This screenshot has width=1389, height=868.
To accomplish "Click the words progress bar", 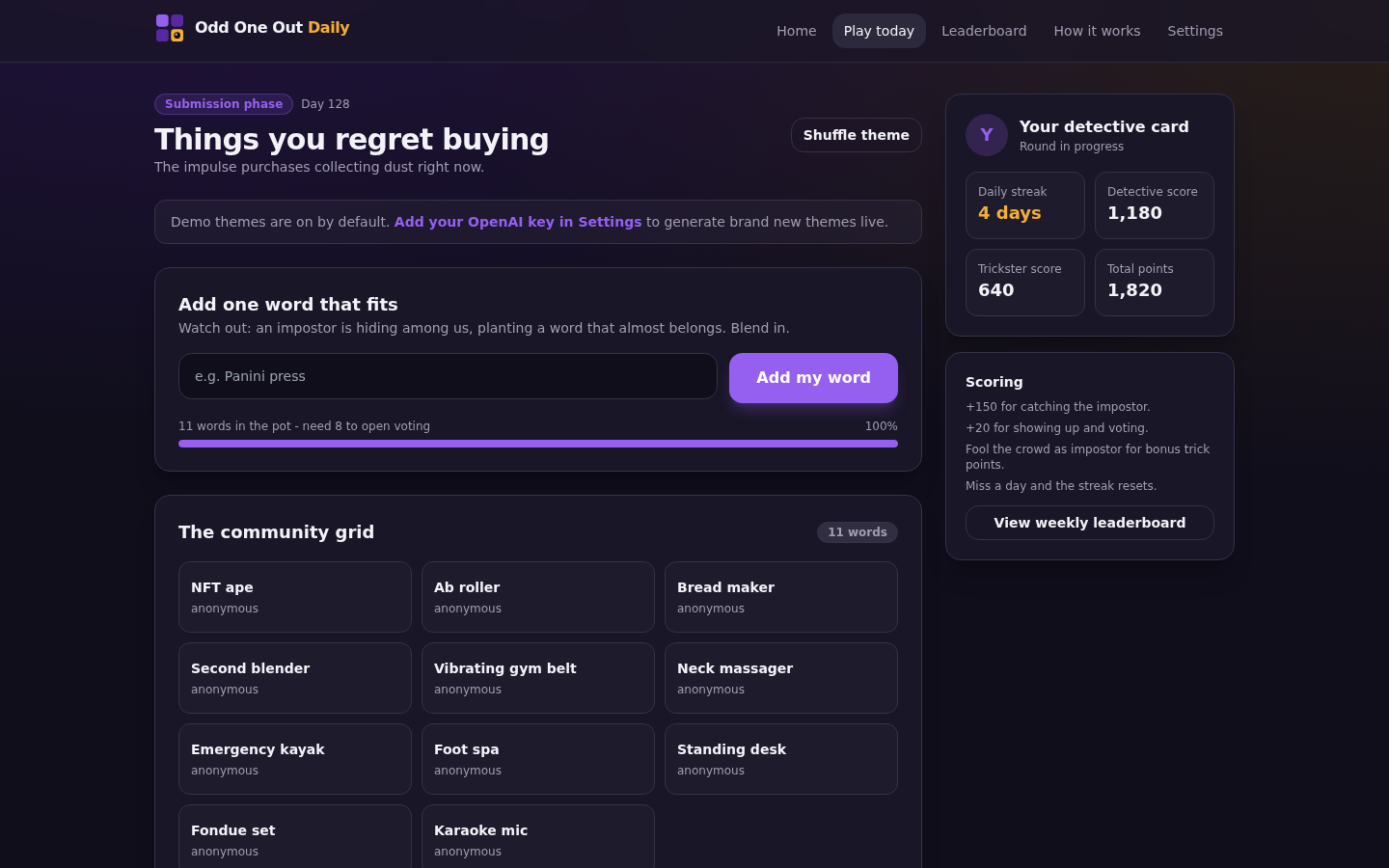I will pos(538,444).
